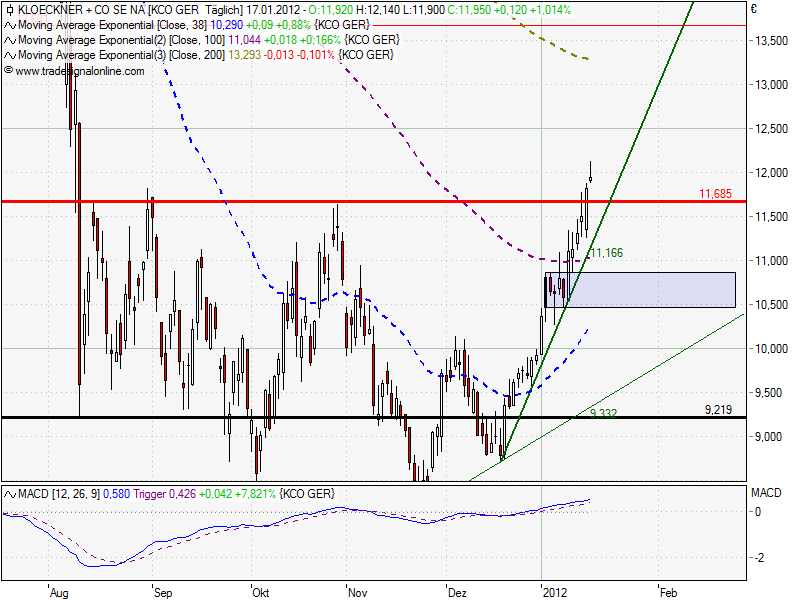Click the wave icon next to MACD label
Screen dimensions: 800x600
(10, 494)
